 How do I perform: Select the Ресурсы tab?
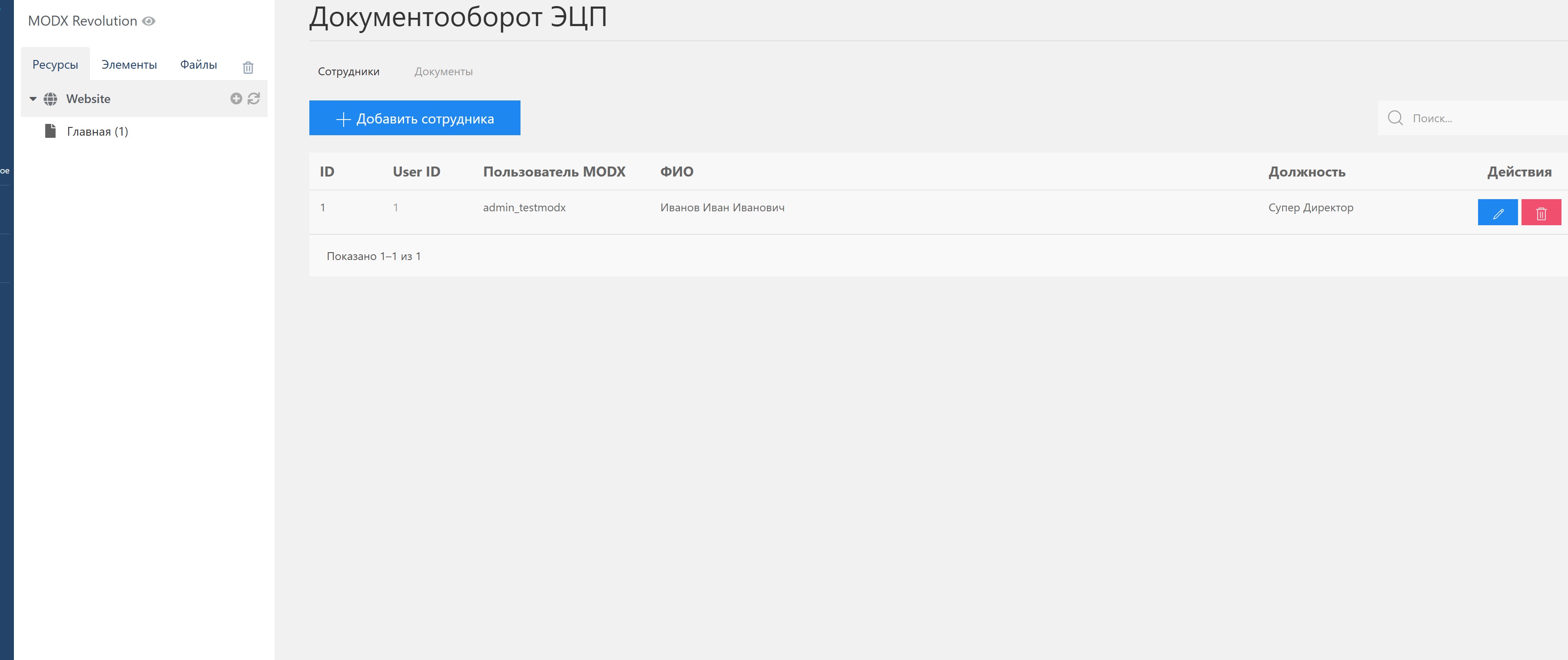click(x=55, y=64)
